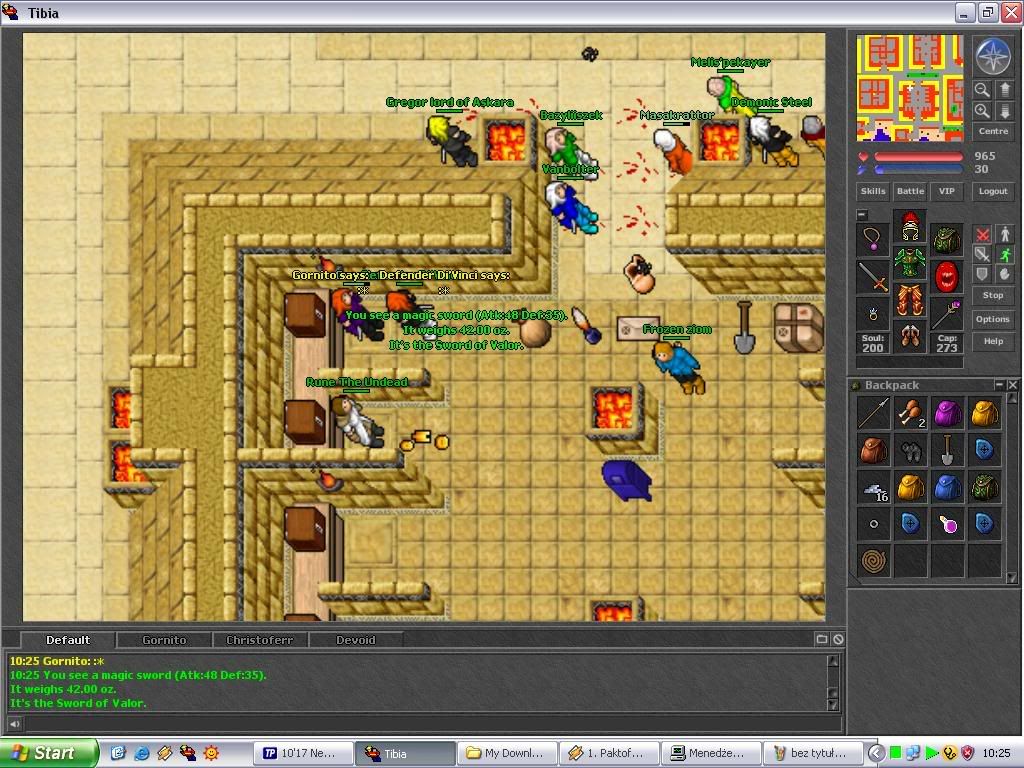Screen dimensions: 1024x768
Task: Move minimap one floor up
Action: tap(1005, 89)
